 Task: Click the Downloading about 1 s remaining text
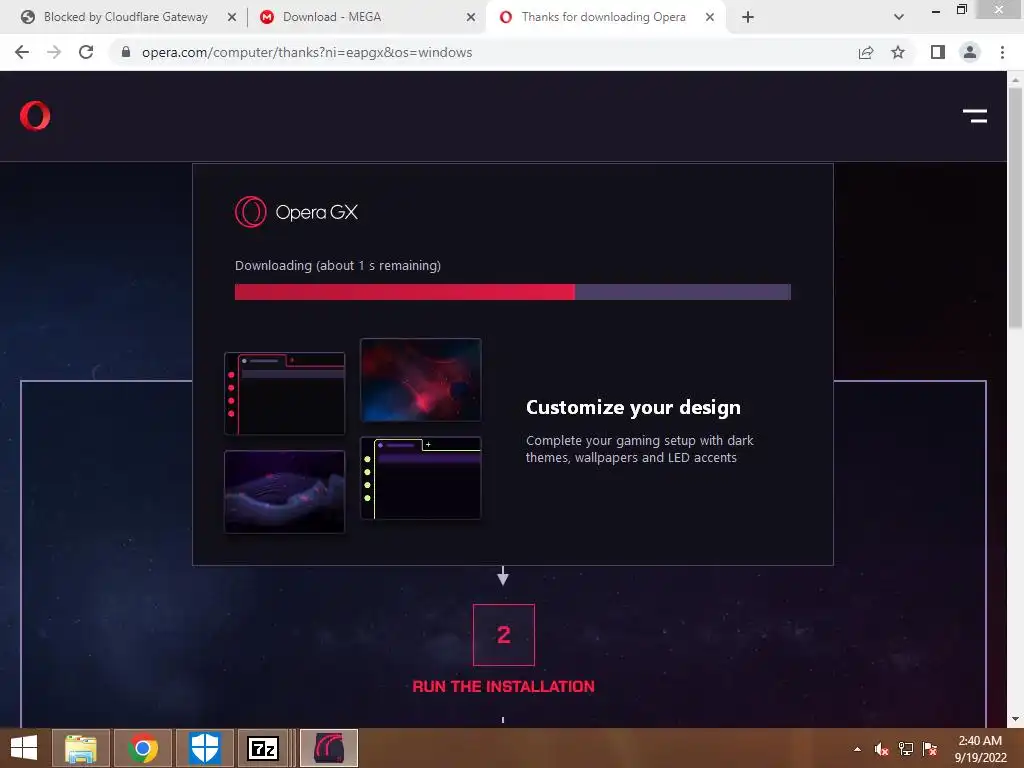pos(338,266)
